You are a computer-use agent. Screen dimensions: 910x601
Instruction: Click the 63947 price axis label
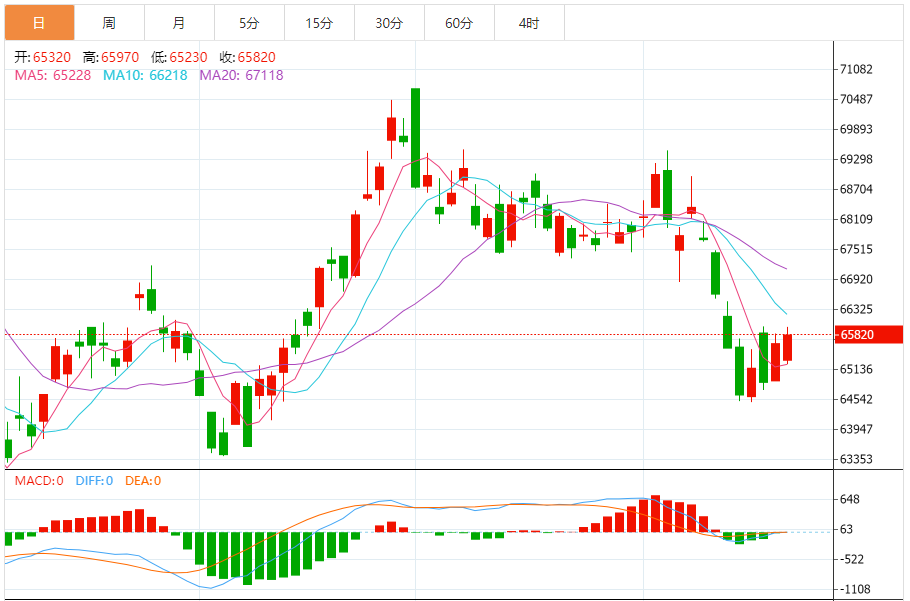[x=857, y=429]
